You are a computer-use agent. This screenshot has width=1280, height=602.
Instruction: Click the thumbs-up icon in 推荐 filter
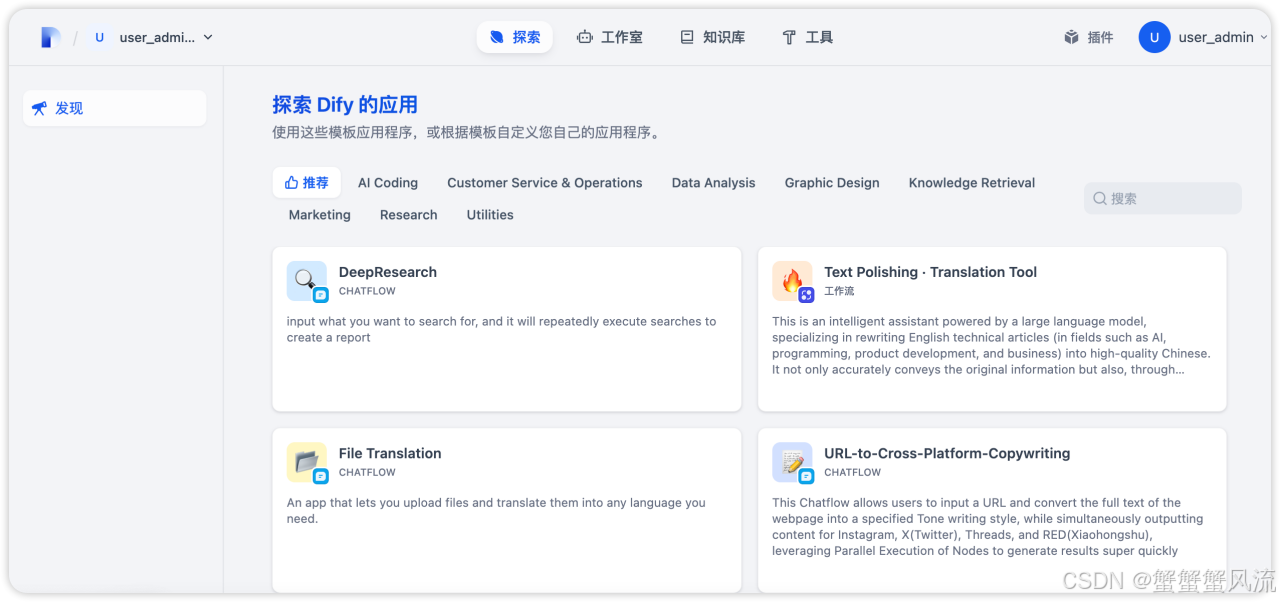click(291, 183)
